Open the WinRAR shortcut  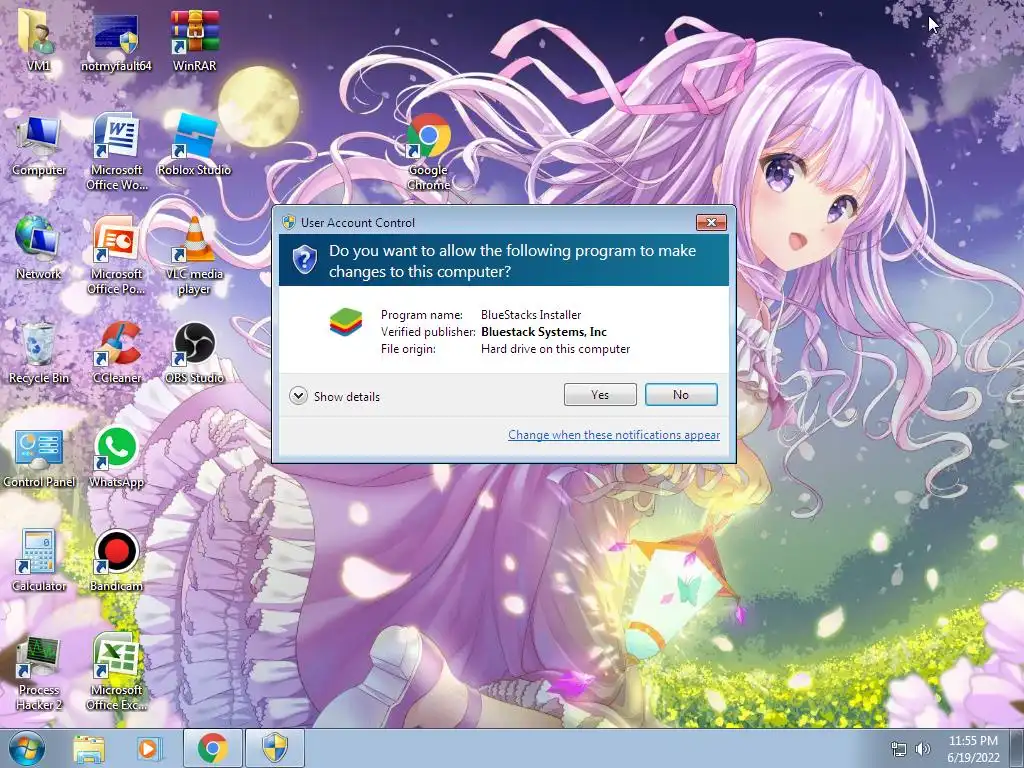(194, 40)
